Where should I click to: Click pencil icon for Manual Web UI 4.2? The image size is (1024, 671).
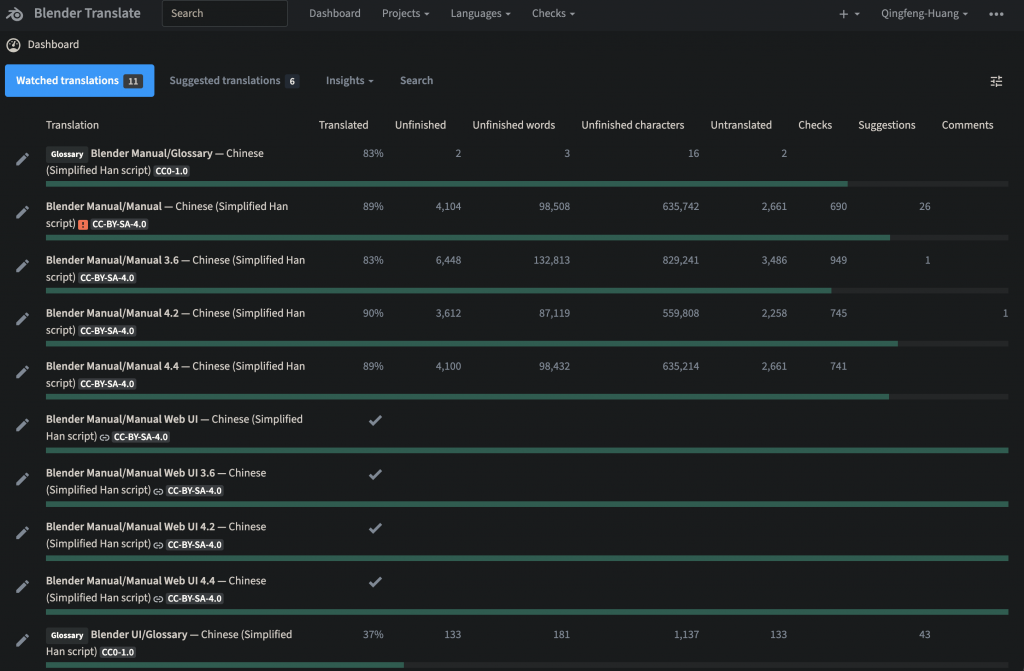click(22, 532)
